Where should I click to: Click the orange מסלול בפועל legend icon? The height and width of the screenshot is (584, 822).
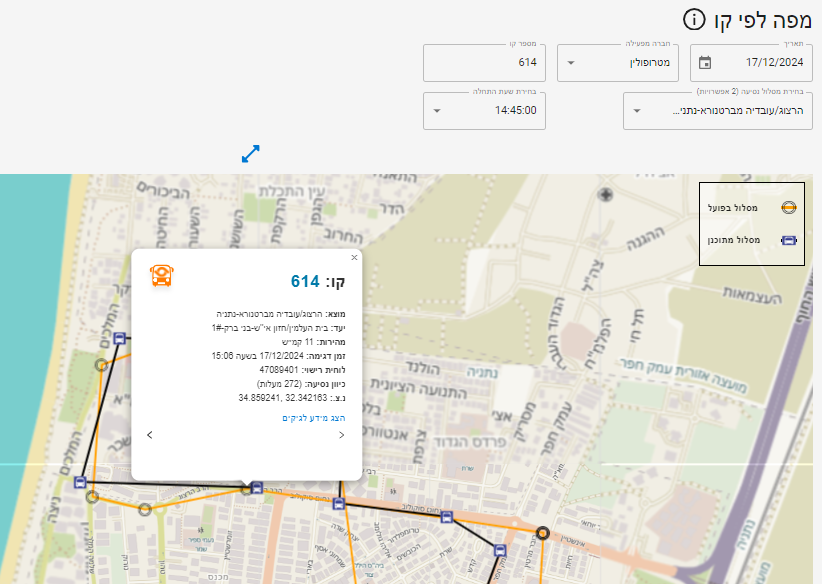tap(788, 208)
